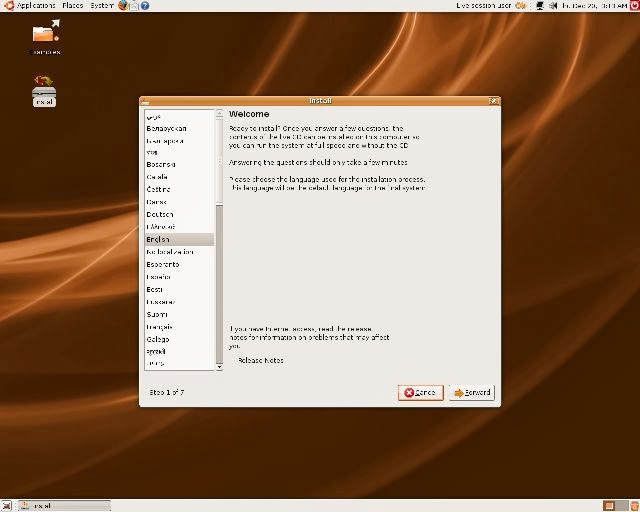
Task: Click the language list scrollbar down arrow
Action: click(x=219, y=367)
